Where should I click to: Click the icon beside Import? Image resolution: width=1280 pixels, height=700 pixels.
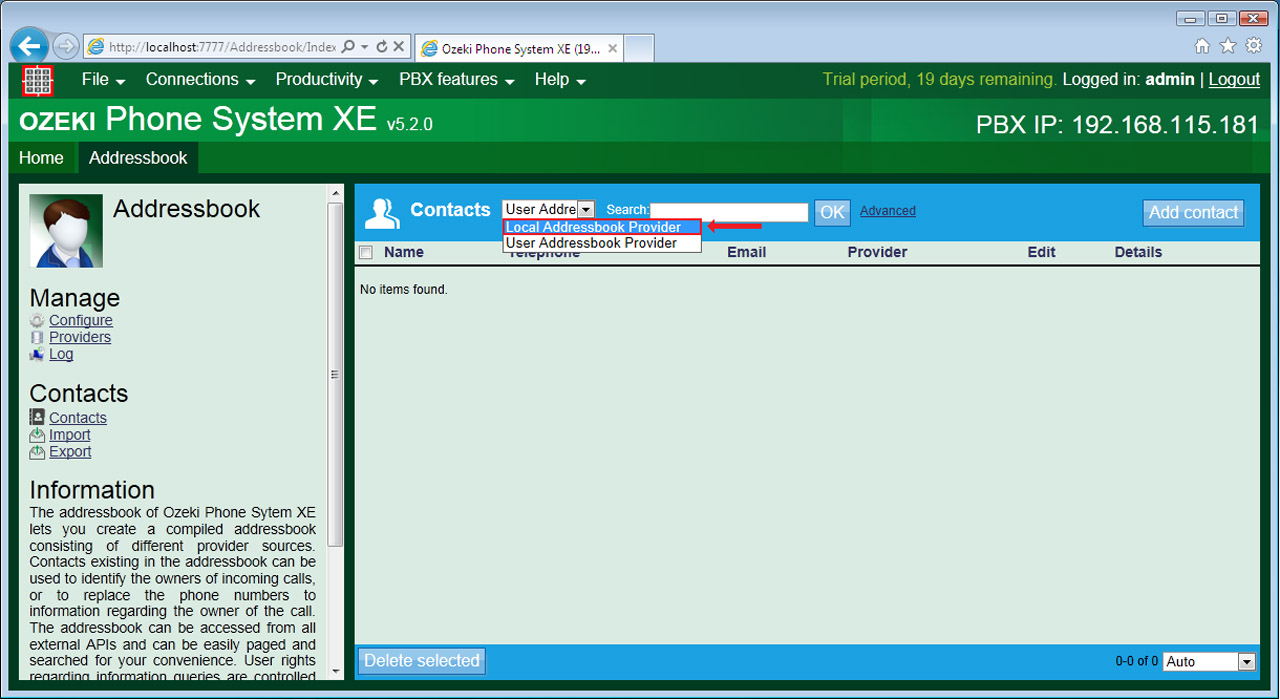pyautogui.click(x=37, y=435)
